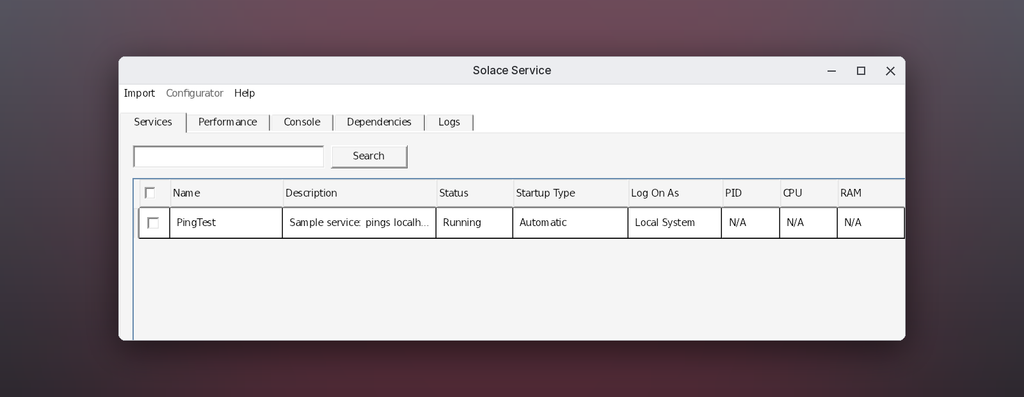Open the Import menu
1024x397 pixels.
(x=139, y=93)
